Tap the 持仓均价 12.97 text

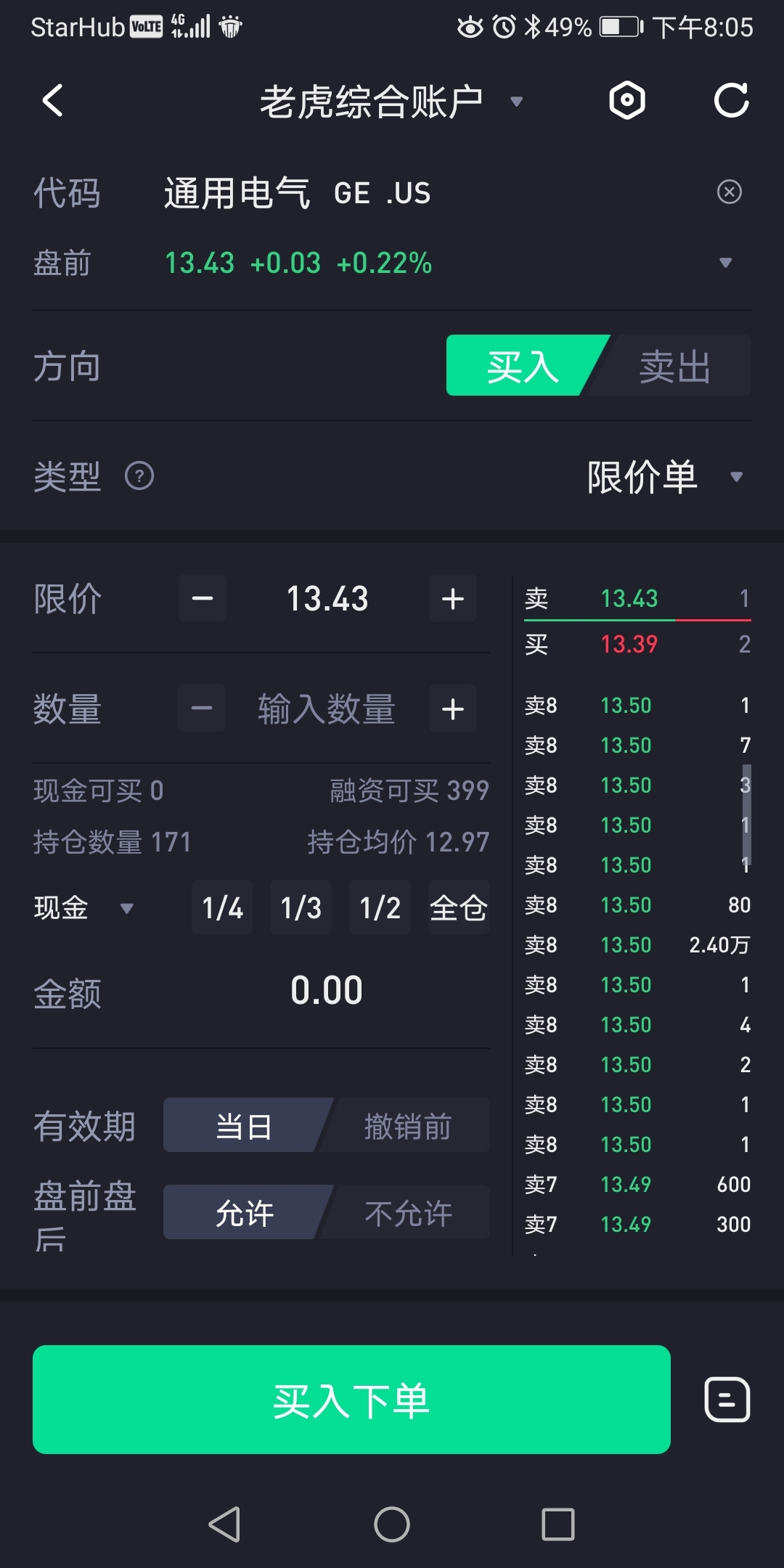[399, 843]
